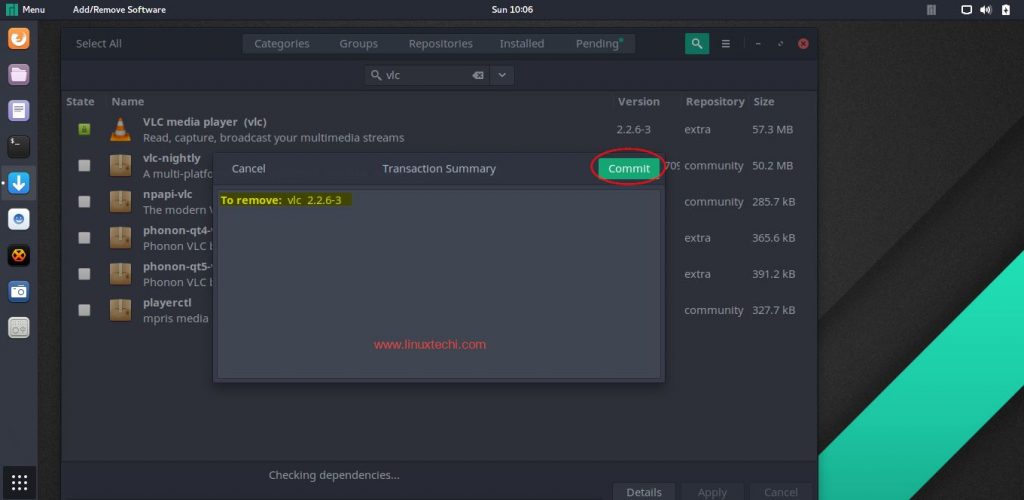Viewport: 1024px width, 500px height.
Task: Click the display icon in the top bar
Action: 967,10
